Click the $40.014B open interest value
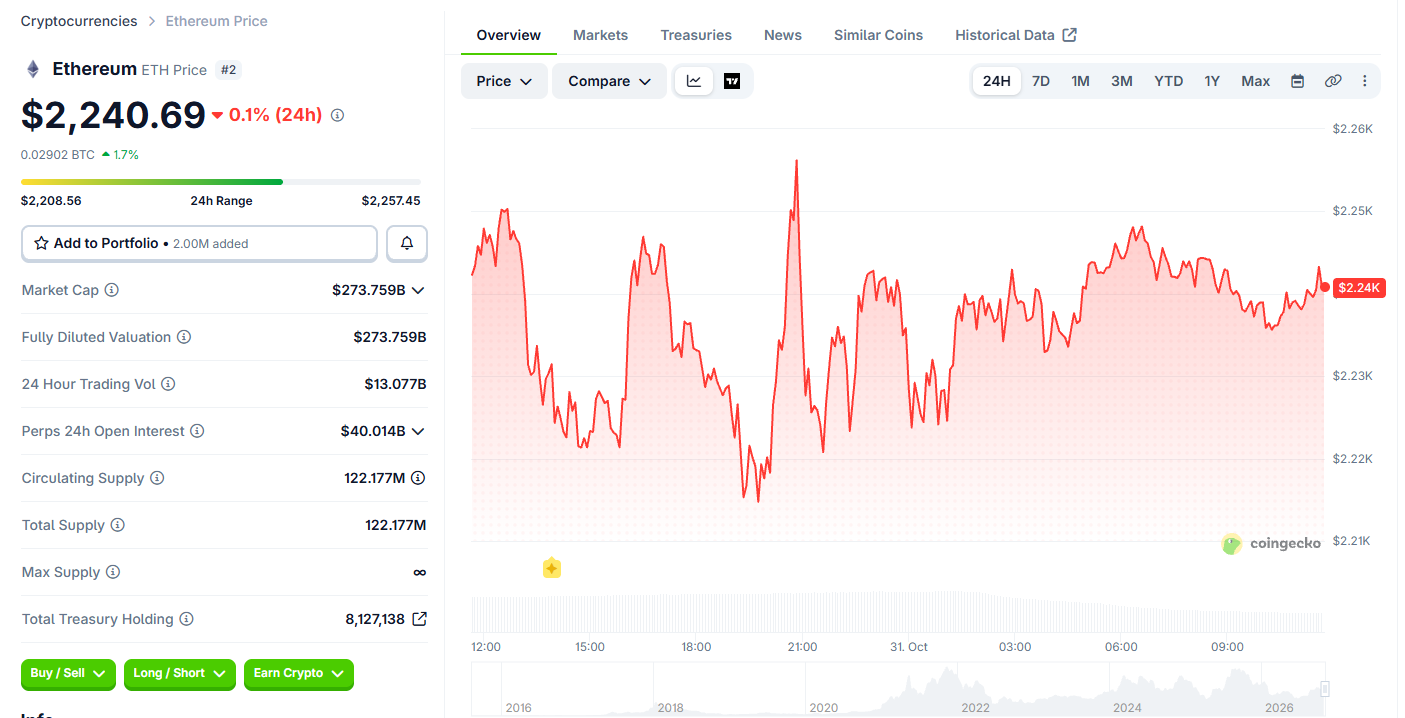Viewport: 1405px width, 718px height. coord(373,431)
